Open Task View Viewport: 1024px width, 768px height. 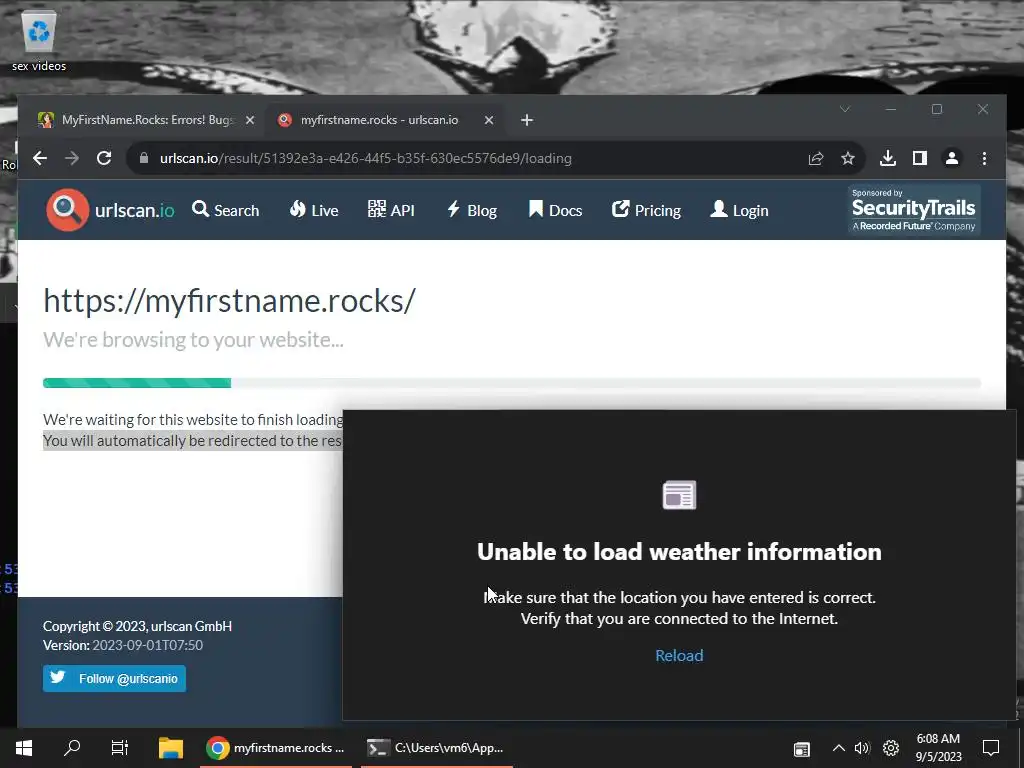120,748
